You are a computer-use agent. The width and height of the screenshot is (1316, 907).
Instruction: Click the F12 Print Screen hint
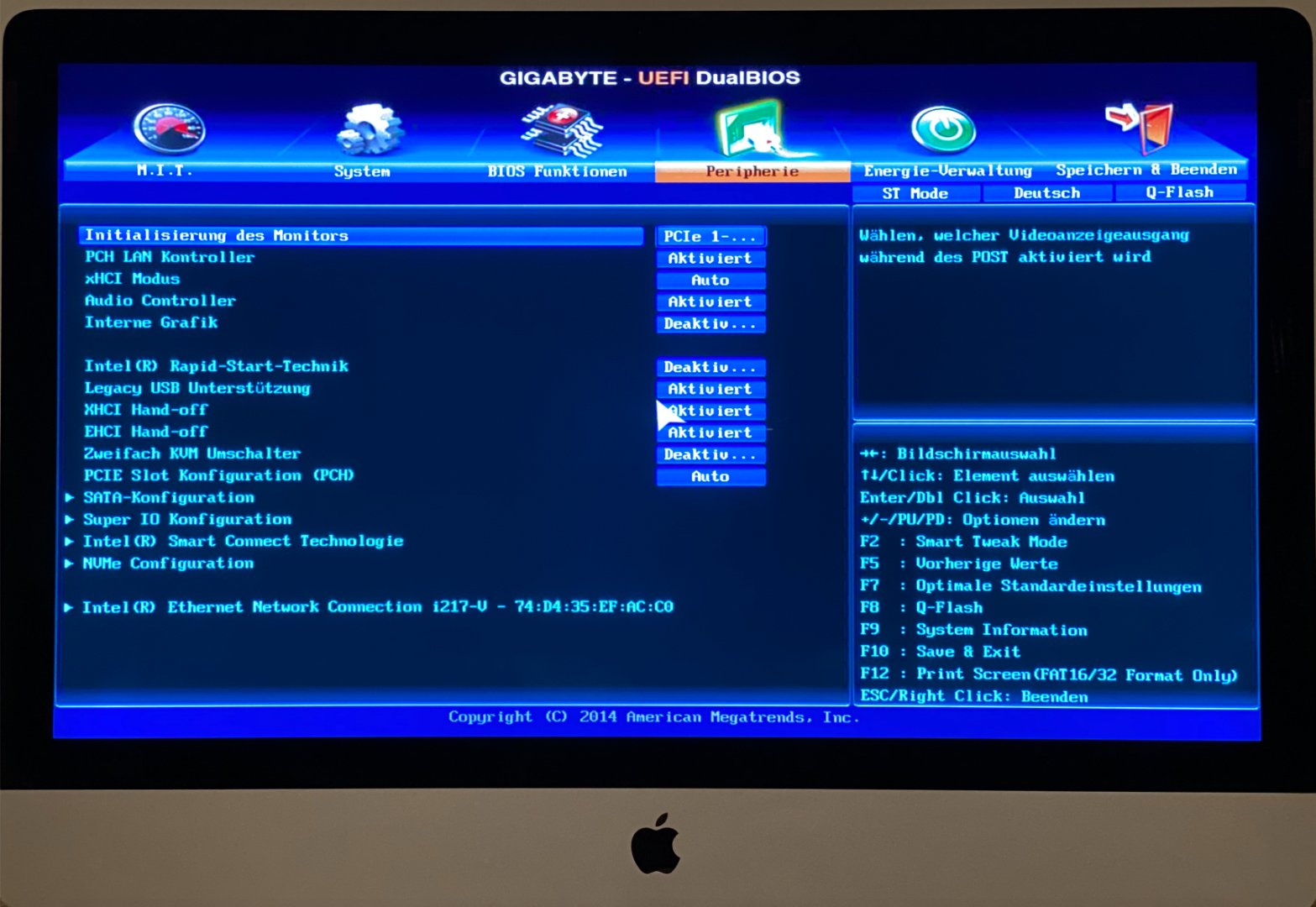[1049, 674]
